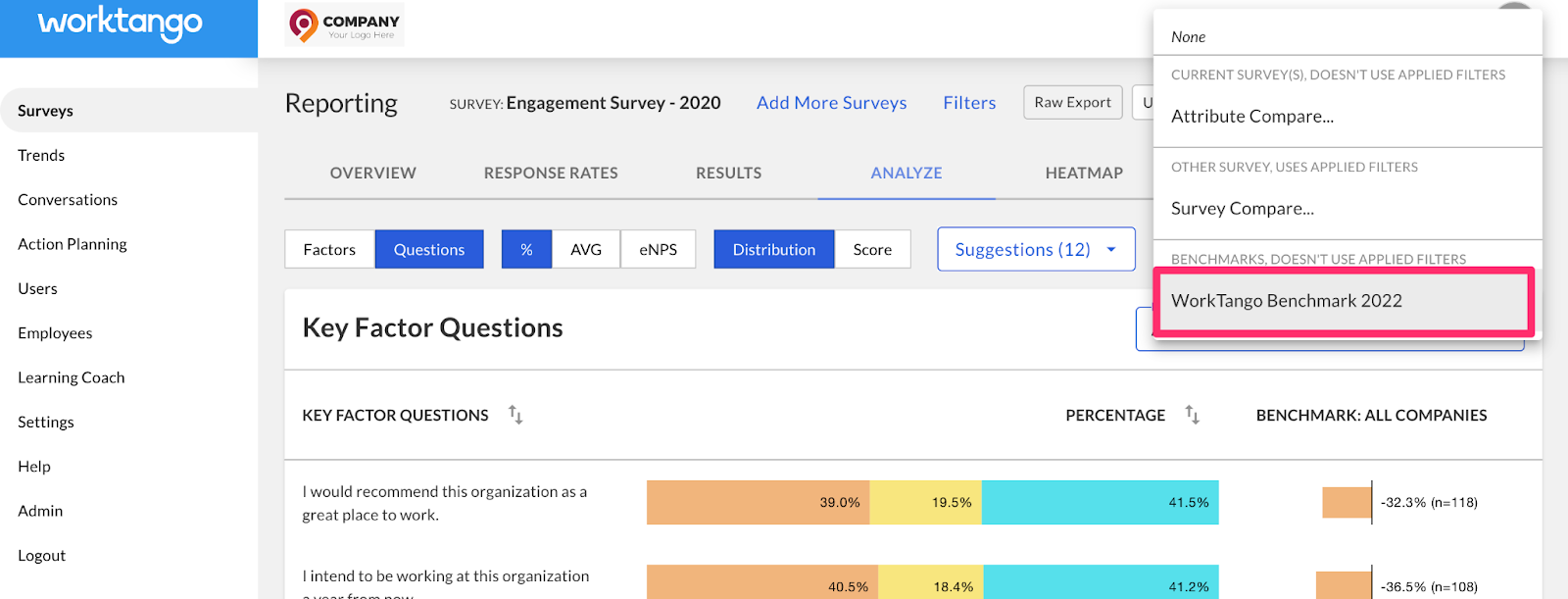Click the WorkTango logo

(120, 23)
